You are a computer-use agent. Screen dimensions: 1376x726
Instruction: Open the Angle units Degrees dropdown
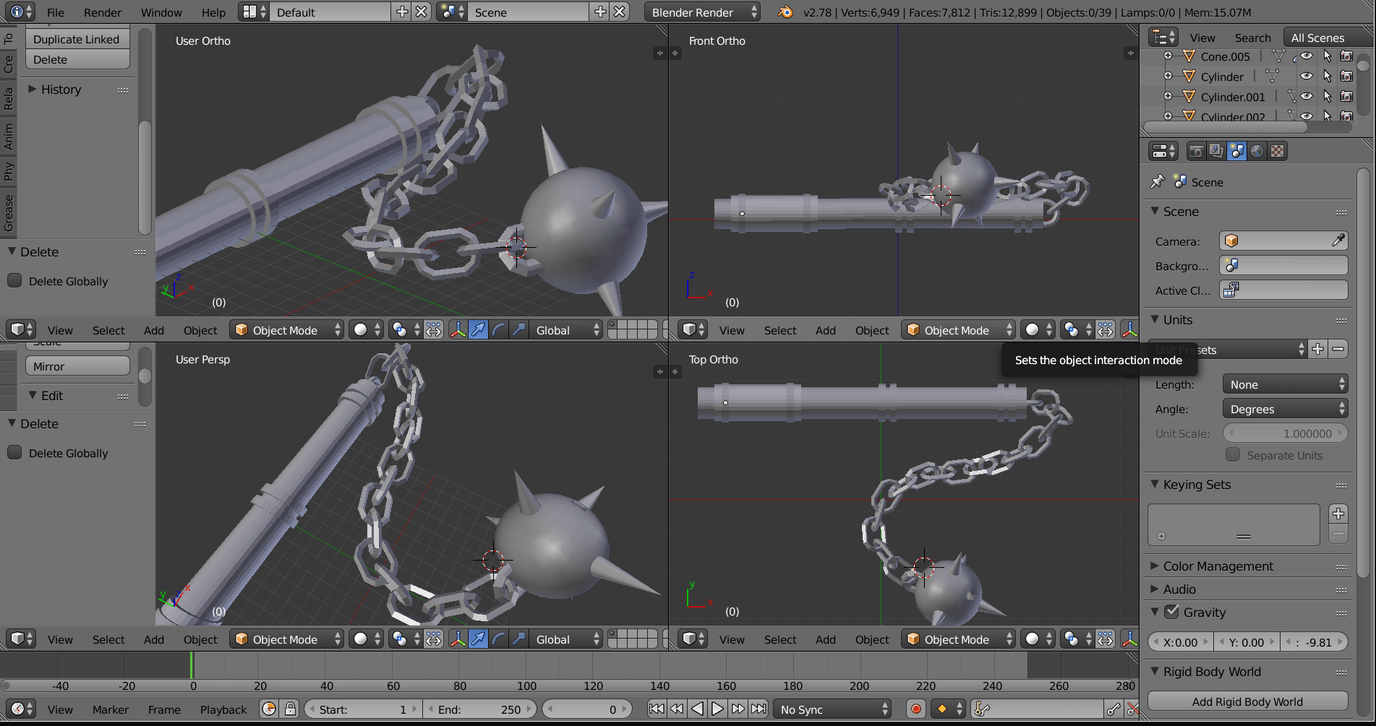1285,409
